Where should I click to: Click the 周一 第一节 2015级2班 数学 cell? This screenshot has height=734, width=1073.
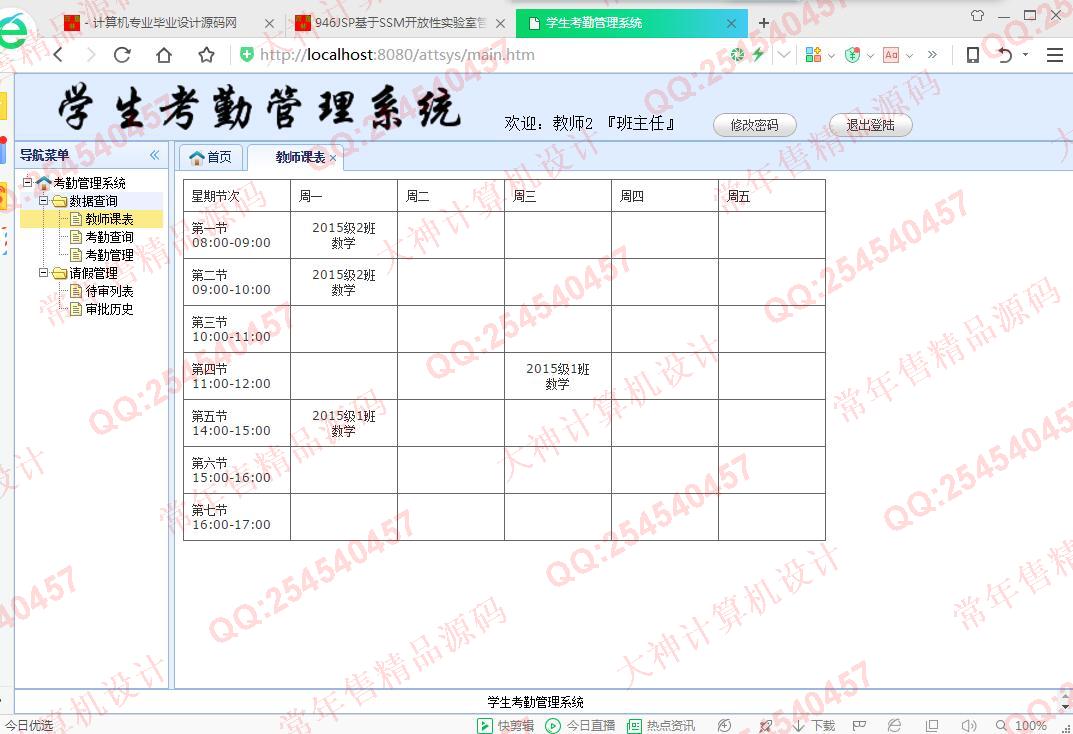(344, 235)
